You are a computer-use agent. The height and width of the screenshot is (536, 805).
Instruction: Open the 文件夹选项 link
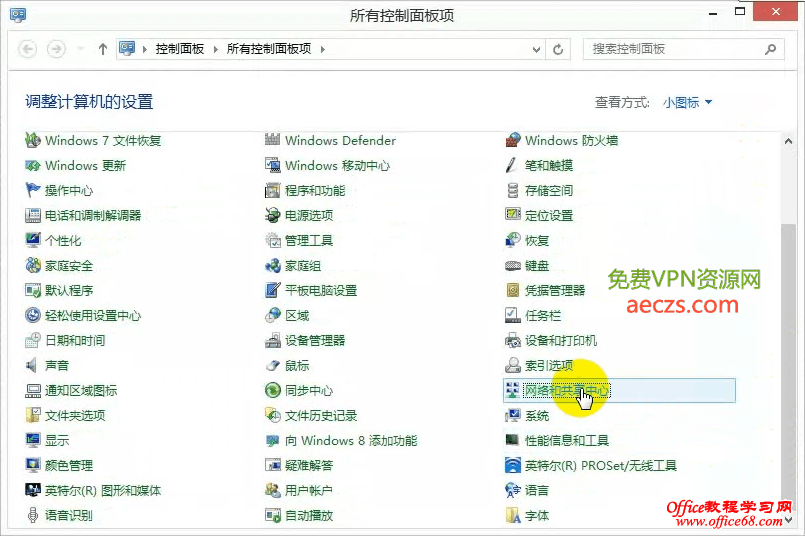click(75, 415)
